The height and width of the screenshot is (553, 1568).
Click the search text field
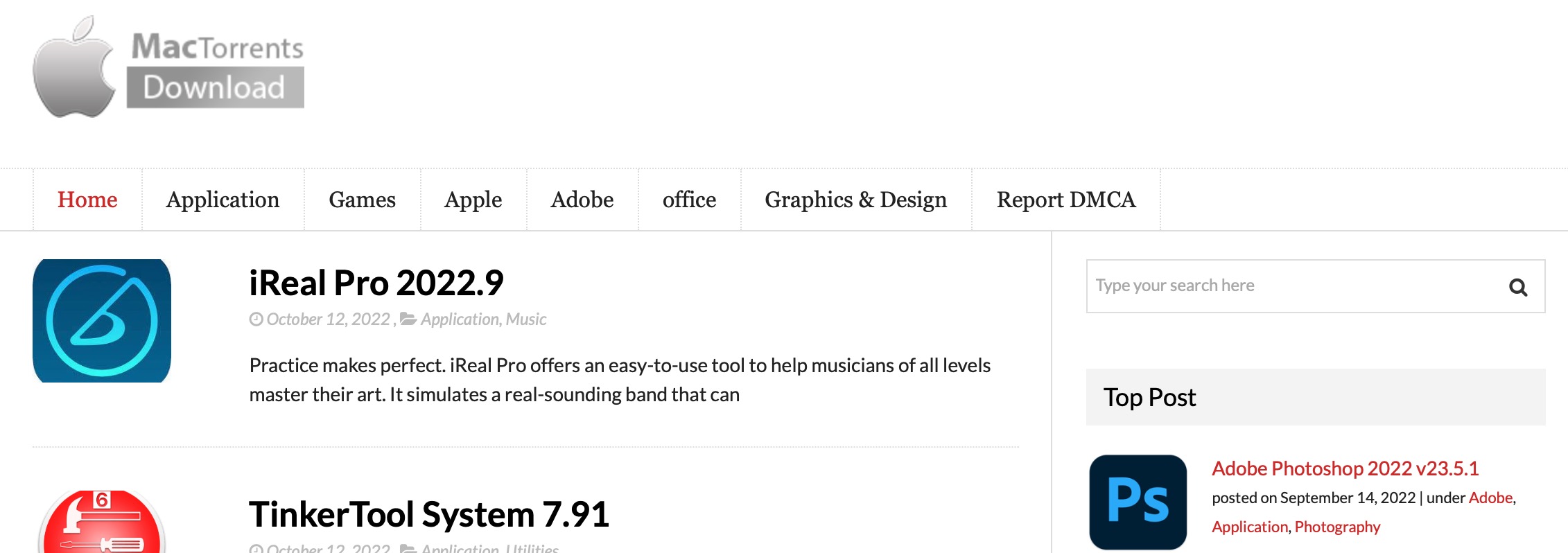(1289, 286)
